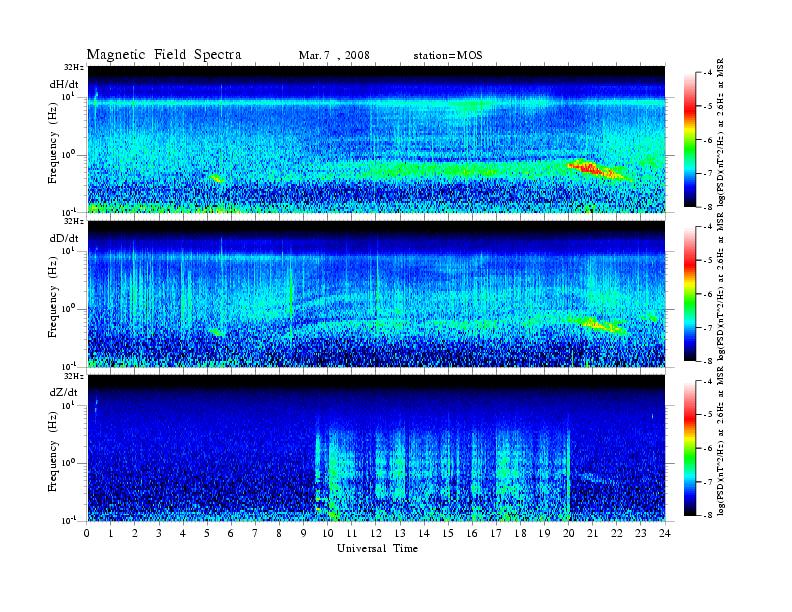Click the color scale bar beside dH/dt panel
Screen dimensions: 792x612
pyautogui.click(x=690, y=140)
